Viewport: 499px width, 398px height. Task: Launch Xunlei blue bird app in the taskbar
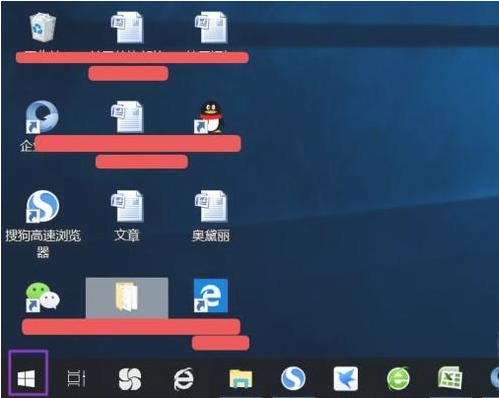point(346,379)
